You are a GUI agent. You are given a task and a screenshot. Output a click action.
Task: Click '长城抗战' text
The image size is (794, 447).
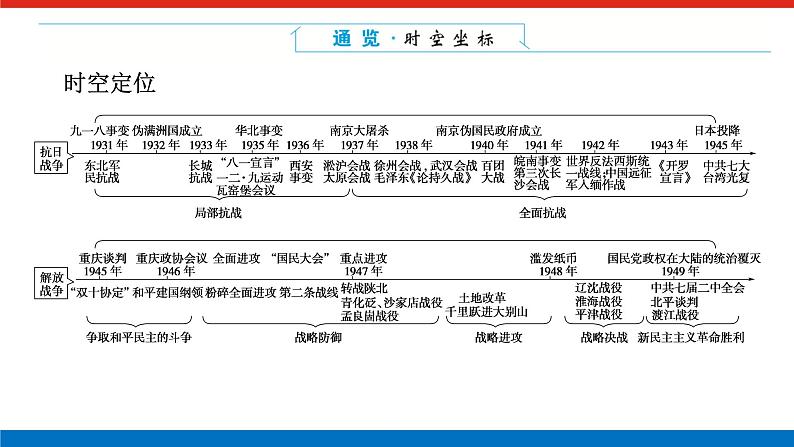tap(201, 172)
